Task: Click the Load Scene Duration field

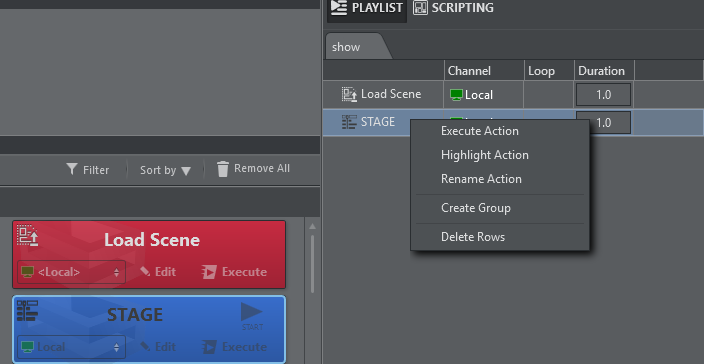Action: (603, 95)
